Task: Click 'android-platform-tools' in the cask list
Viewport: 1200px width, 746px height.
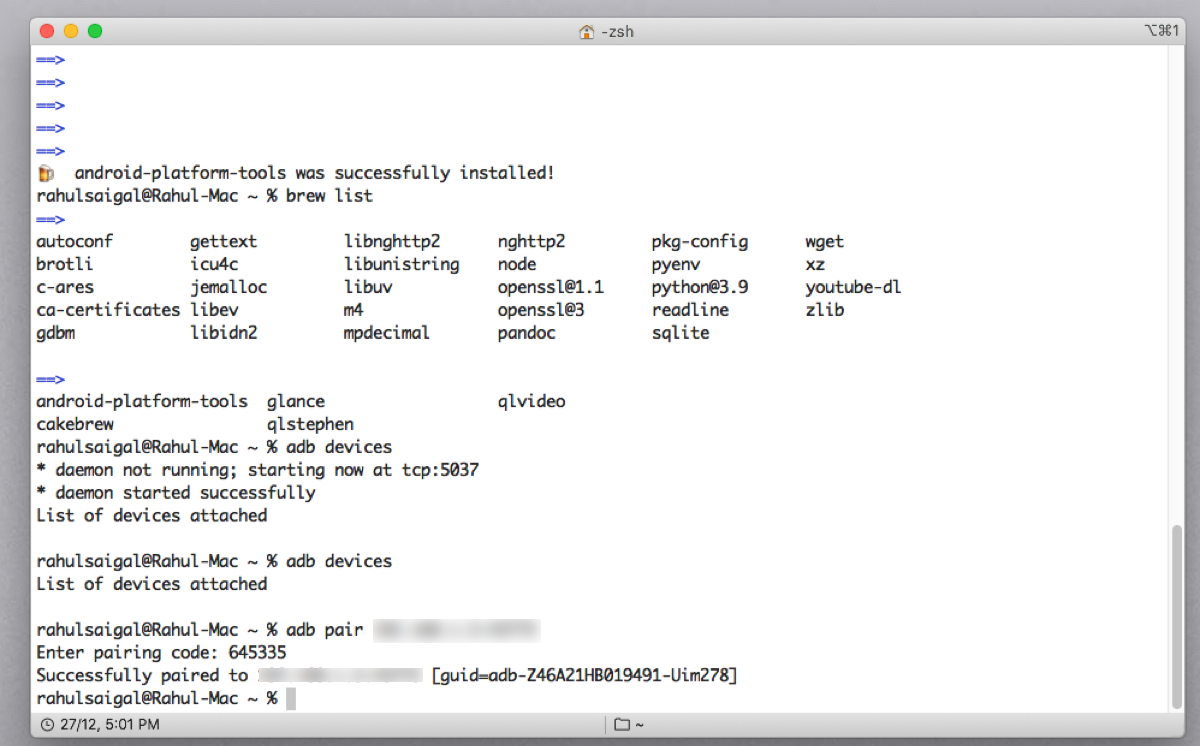Action: coord(142,402)
